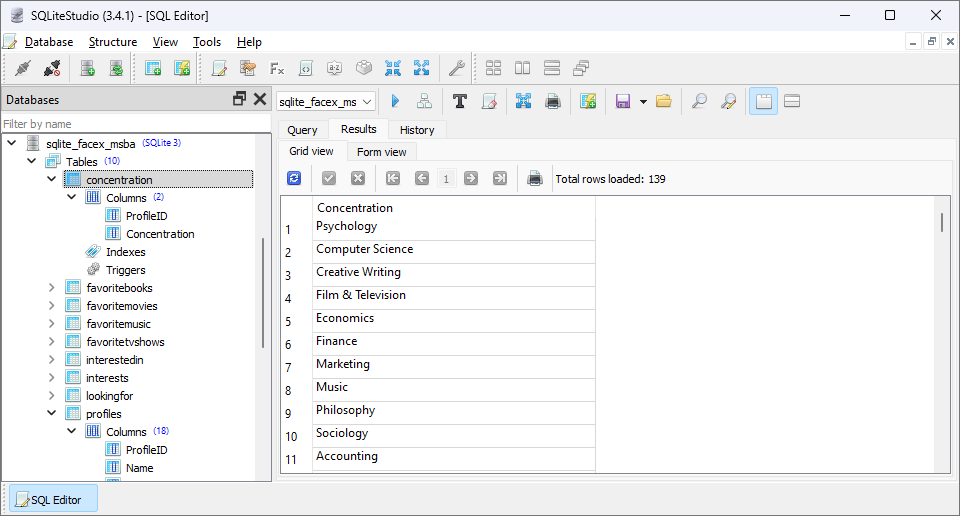Tile windows using the grid icon

tap(493, 68)
